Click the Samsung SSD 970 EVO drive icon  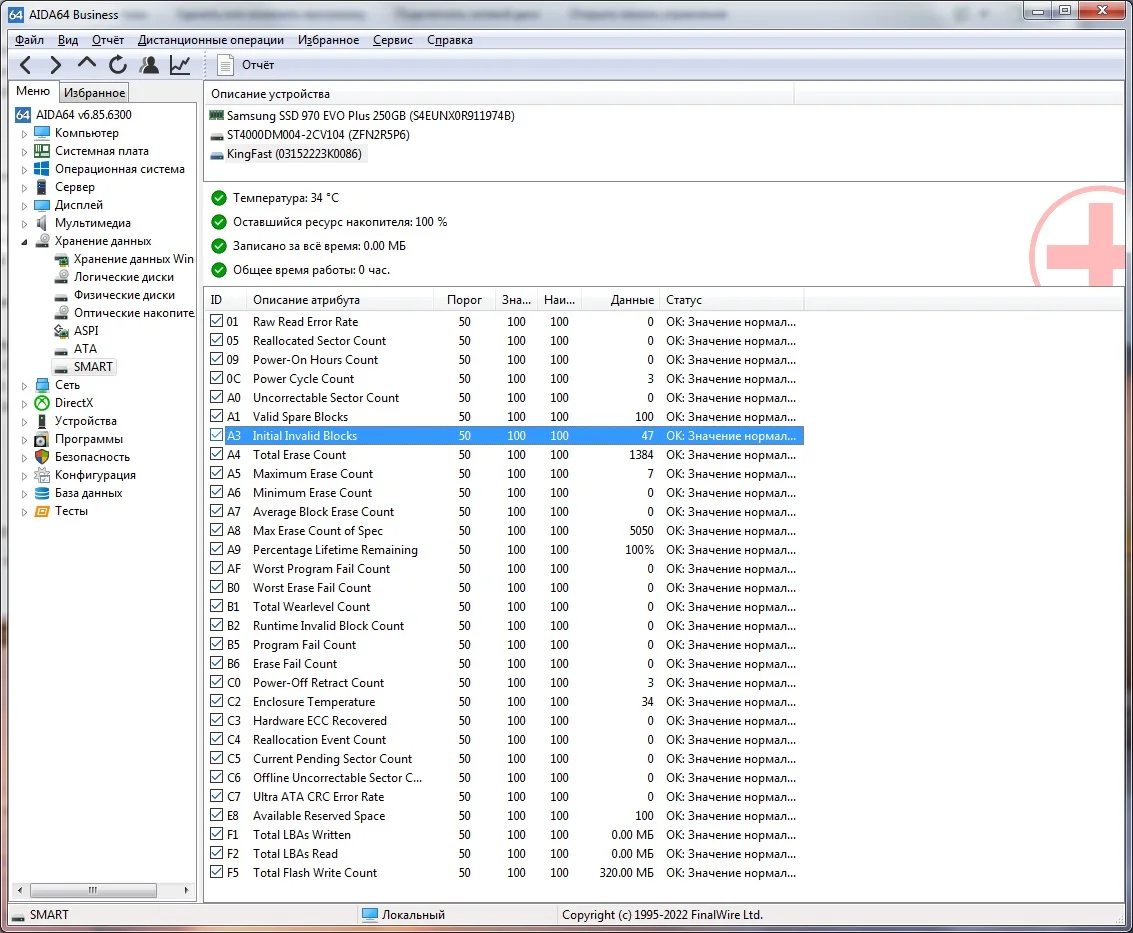pyautogui.click(x=216, y=116)
